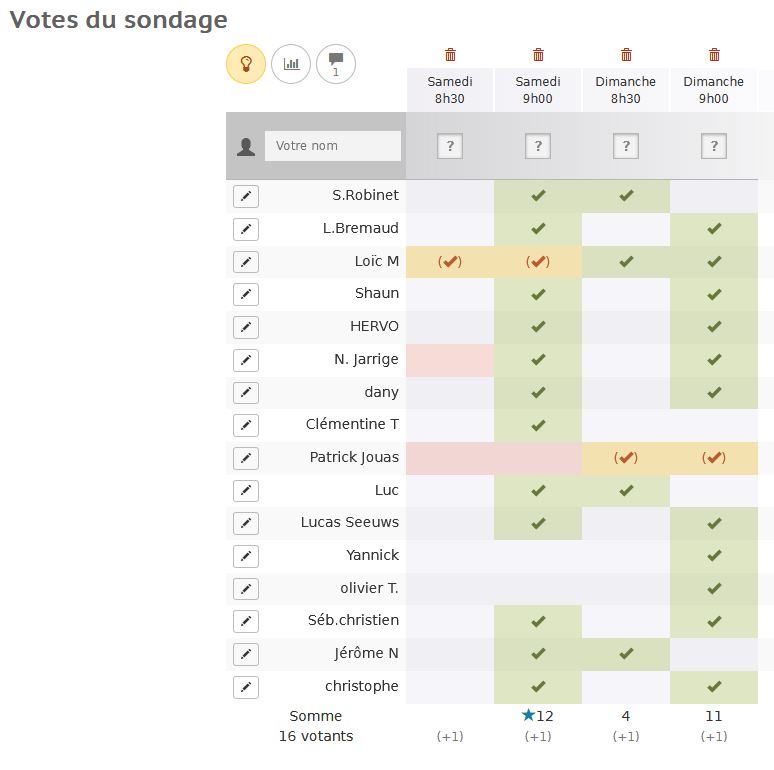Toggle your vote for Samedi 8h30
Image resolution: width=774 pixels, height=770 pixels.
[x=450, y=146]
